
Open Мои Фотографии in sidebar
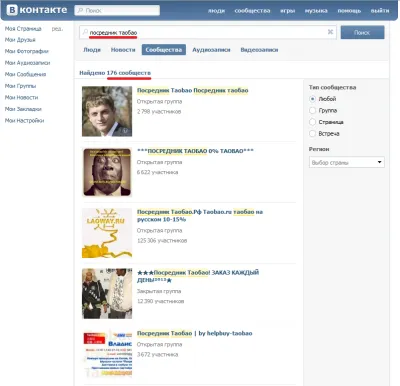27,51
